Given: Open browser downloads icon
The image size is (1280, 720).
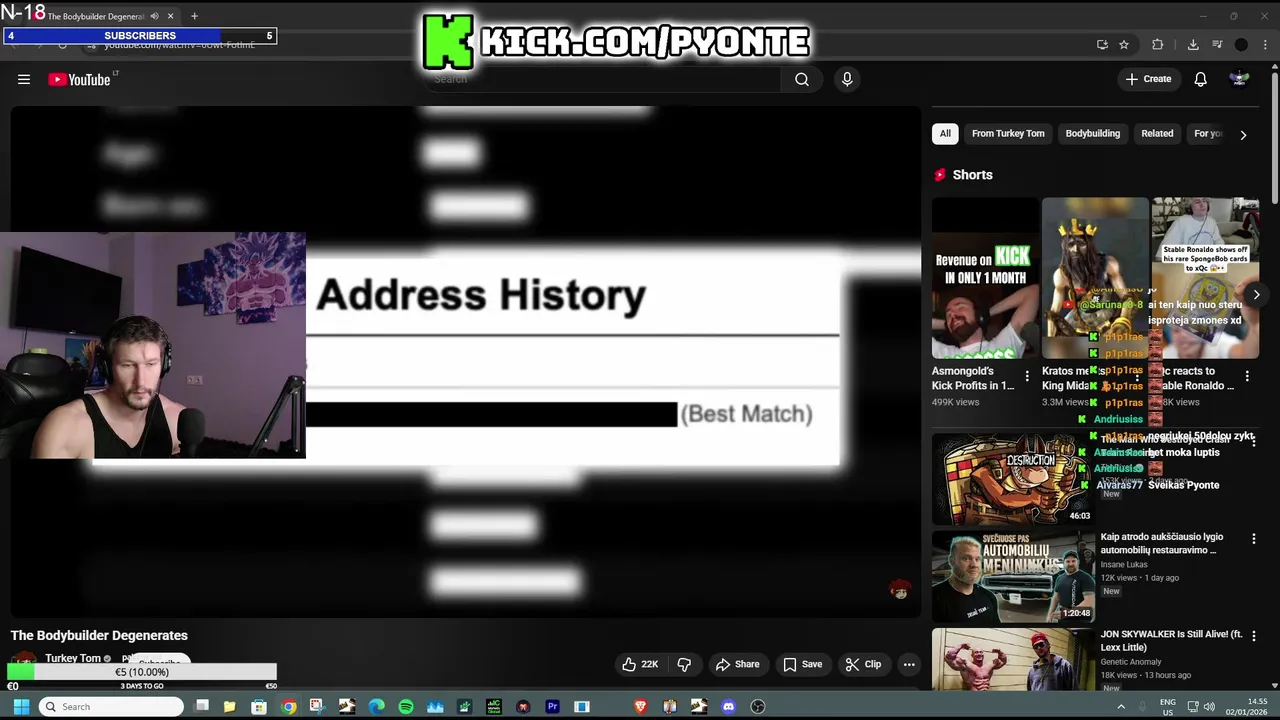Looking at the screenshot, I should coord(1193,44).
